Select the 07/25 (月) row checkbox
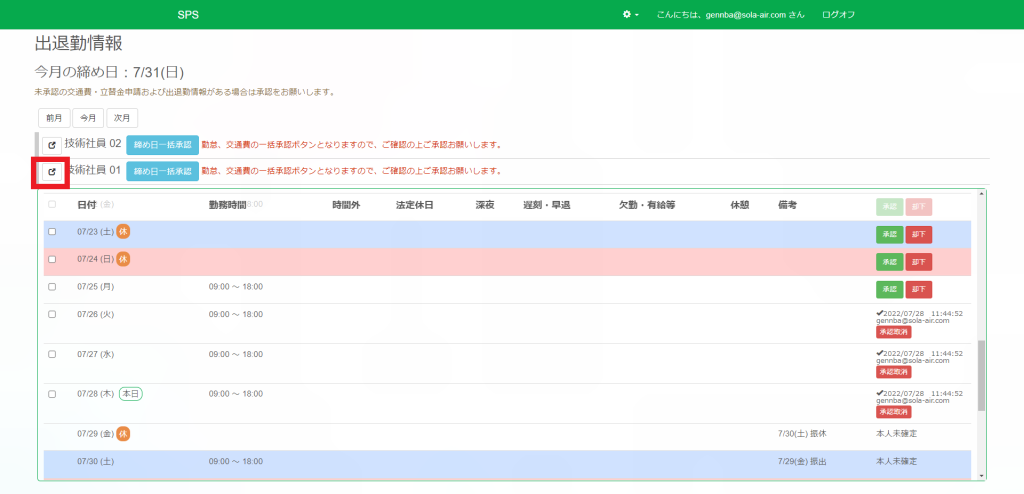This screenshot has height=494, width=1024. [x=52, y=287]
